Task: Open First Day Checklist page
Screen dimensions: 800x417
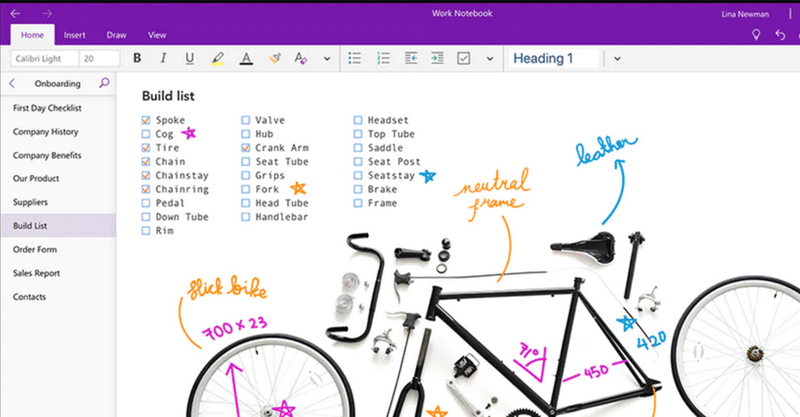Action: (58, 108)
